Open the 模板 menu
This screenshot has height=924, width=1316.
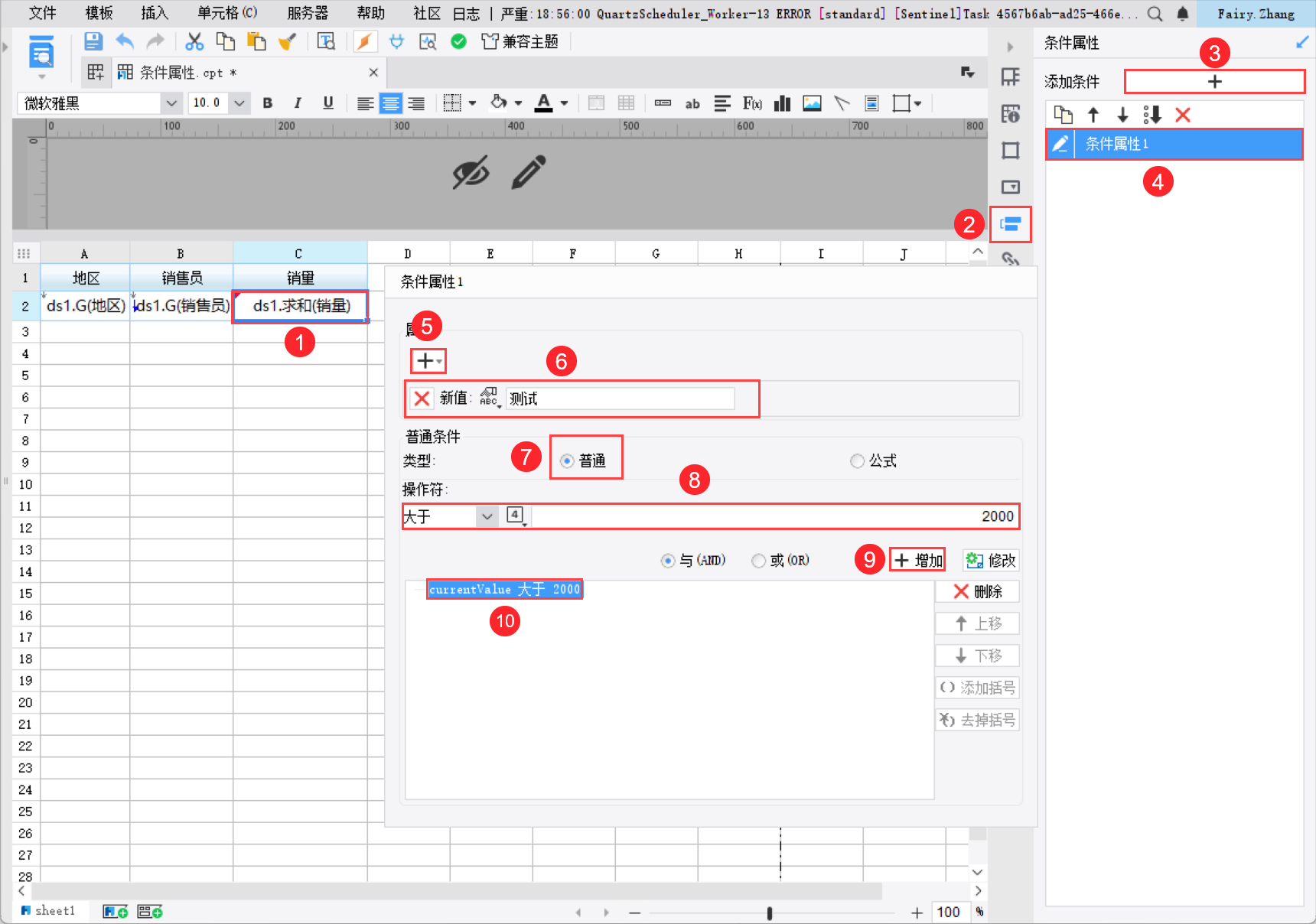[99, 13]
